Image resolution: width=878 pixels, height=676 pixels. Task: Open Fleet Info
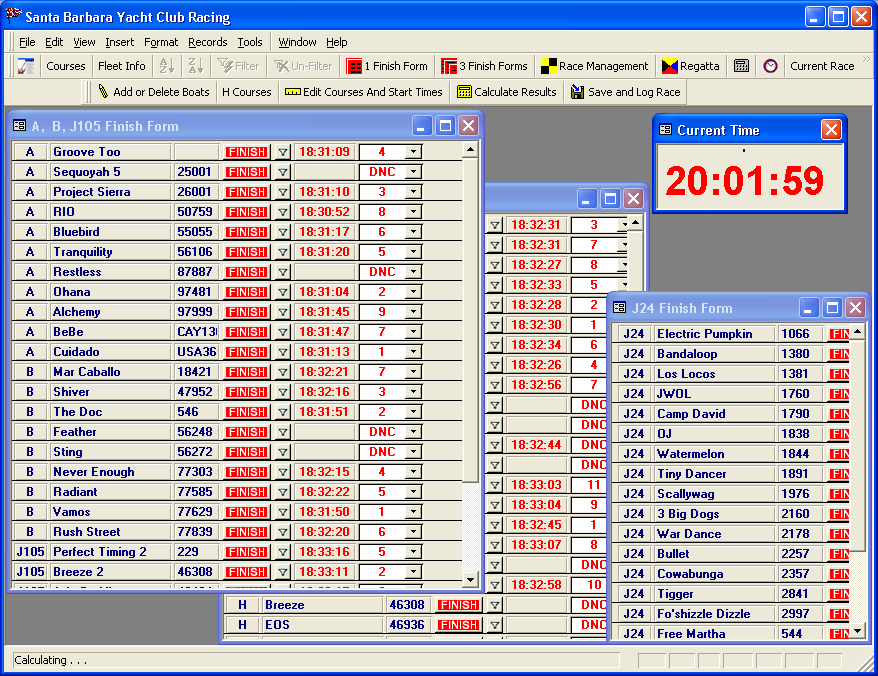pyautogui.click(x=122, y=66)
